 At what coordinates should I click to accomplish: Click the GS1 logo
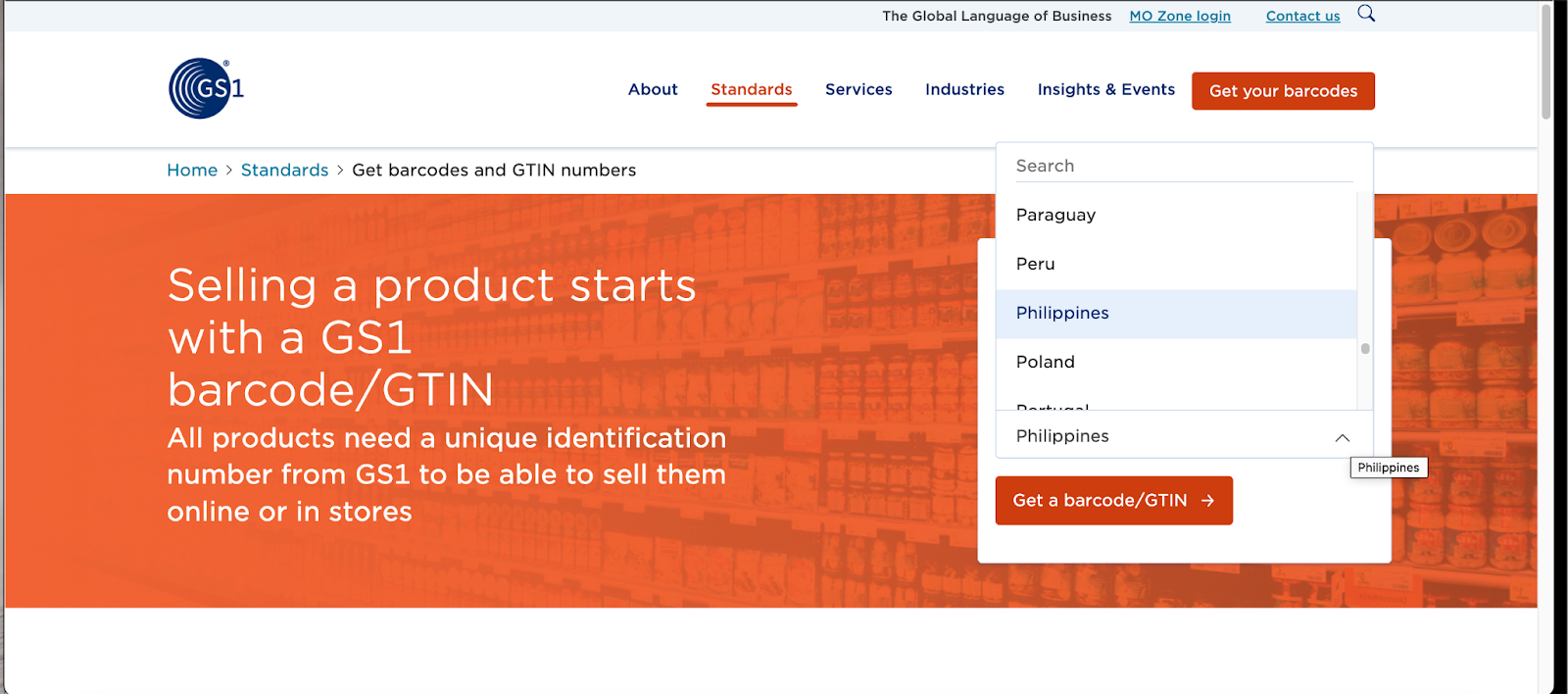206,88
